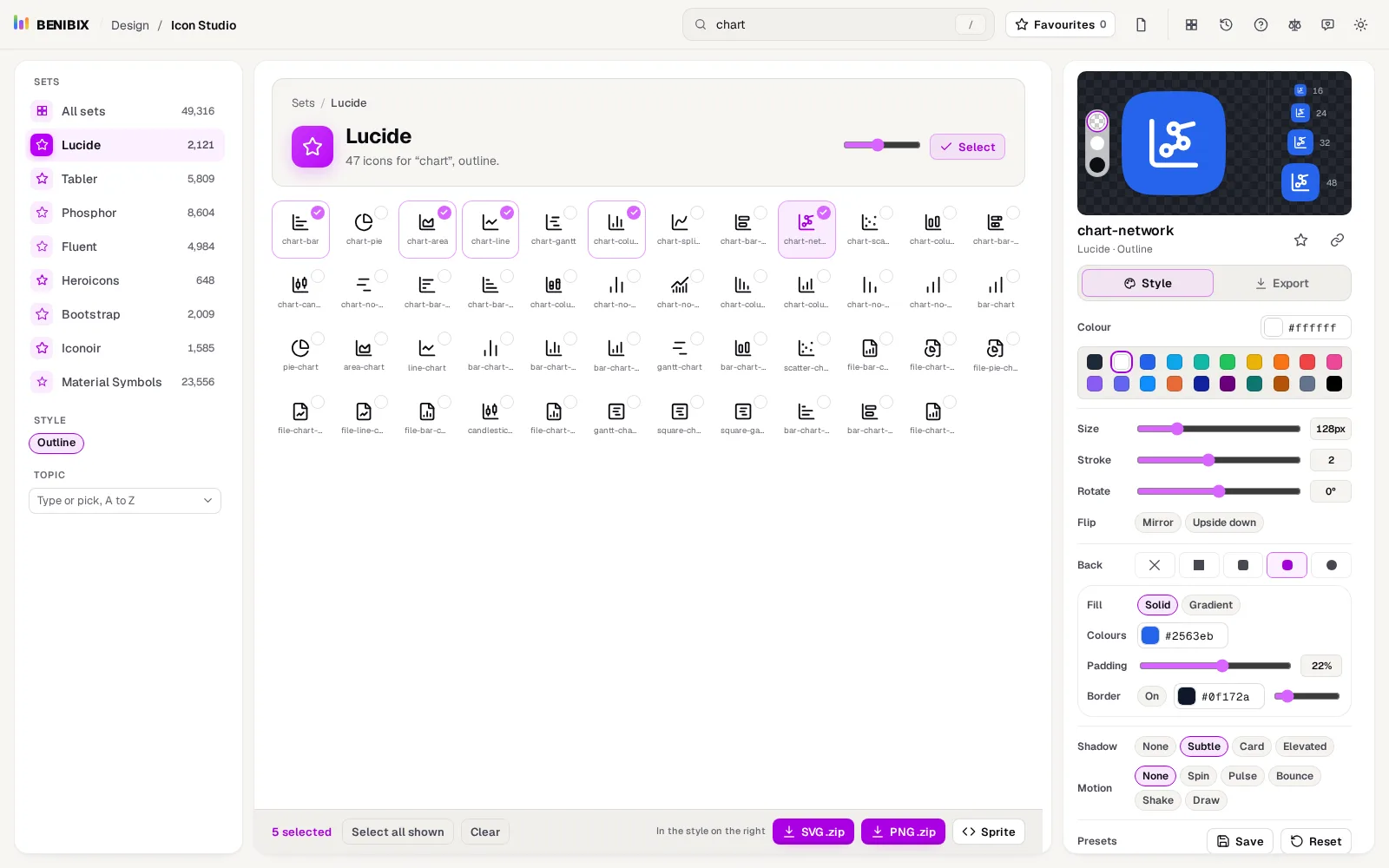Uncheck the chart-area icon selection

444,213
